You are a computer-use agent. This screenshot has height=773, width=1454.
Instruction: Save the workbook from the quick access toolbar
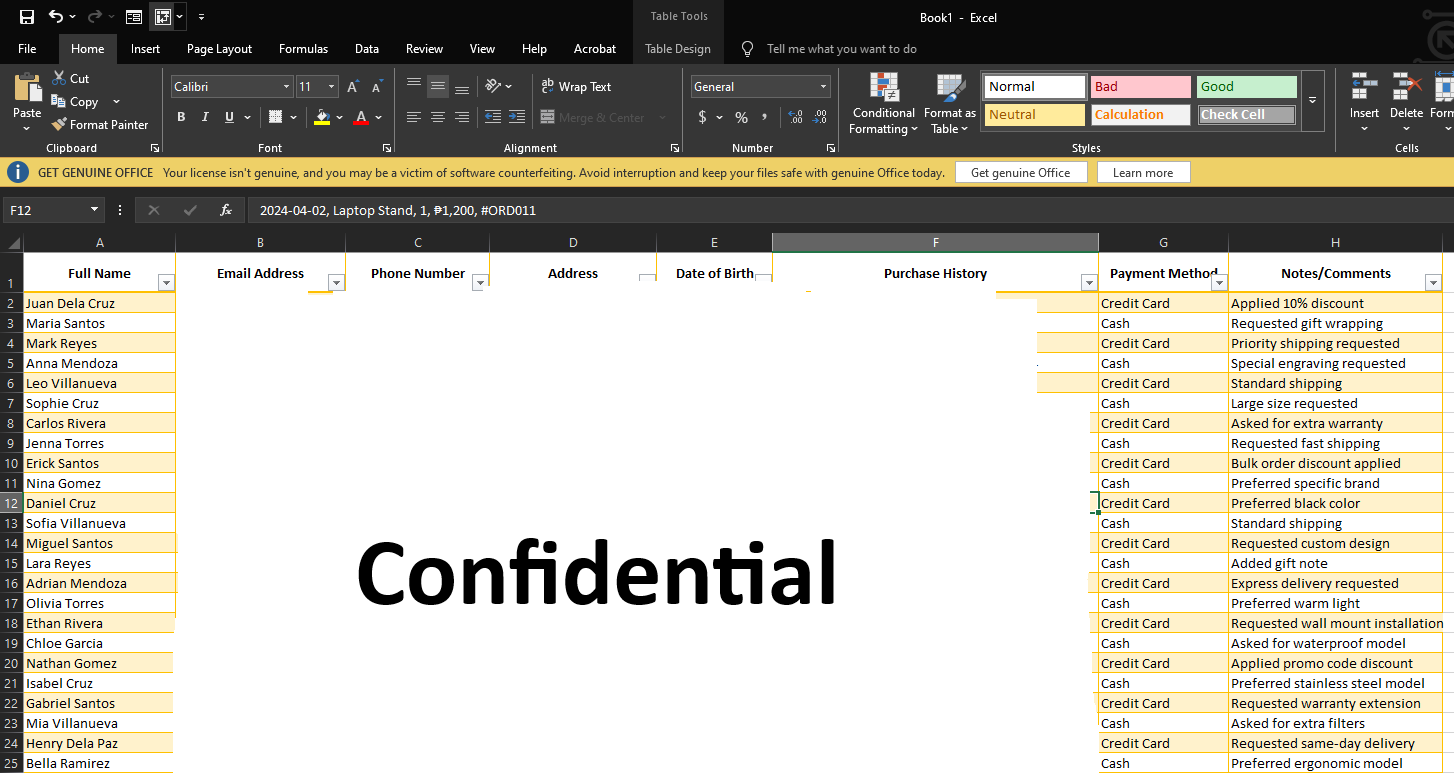(27, 16)
